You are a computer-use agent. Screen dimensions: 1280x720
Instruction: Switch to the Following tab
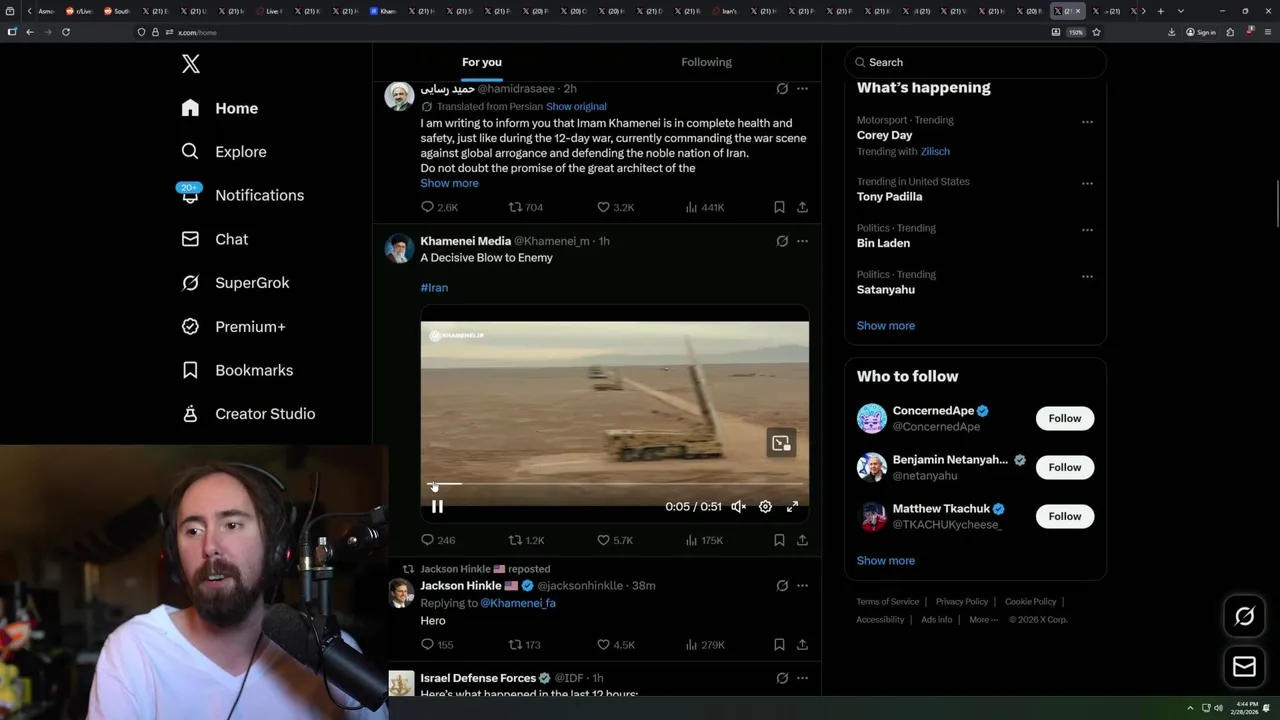click(x=707, y=62)
